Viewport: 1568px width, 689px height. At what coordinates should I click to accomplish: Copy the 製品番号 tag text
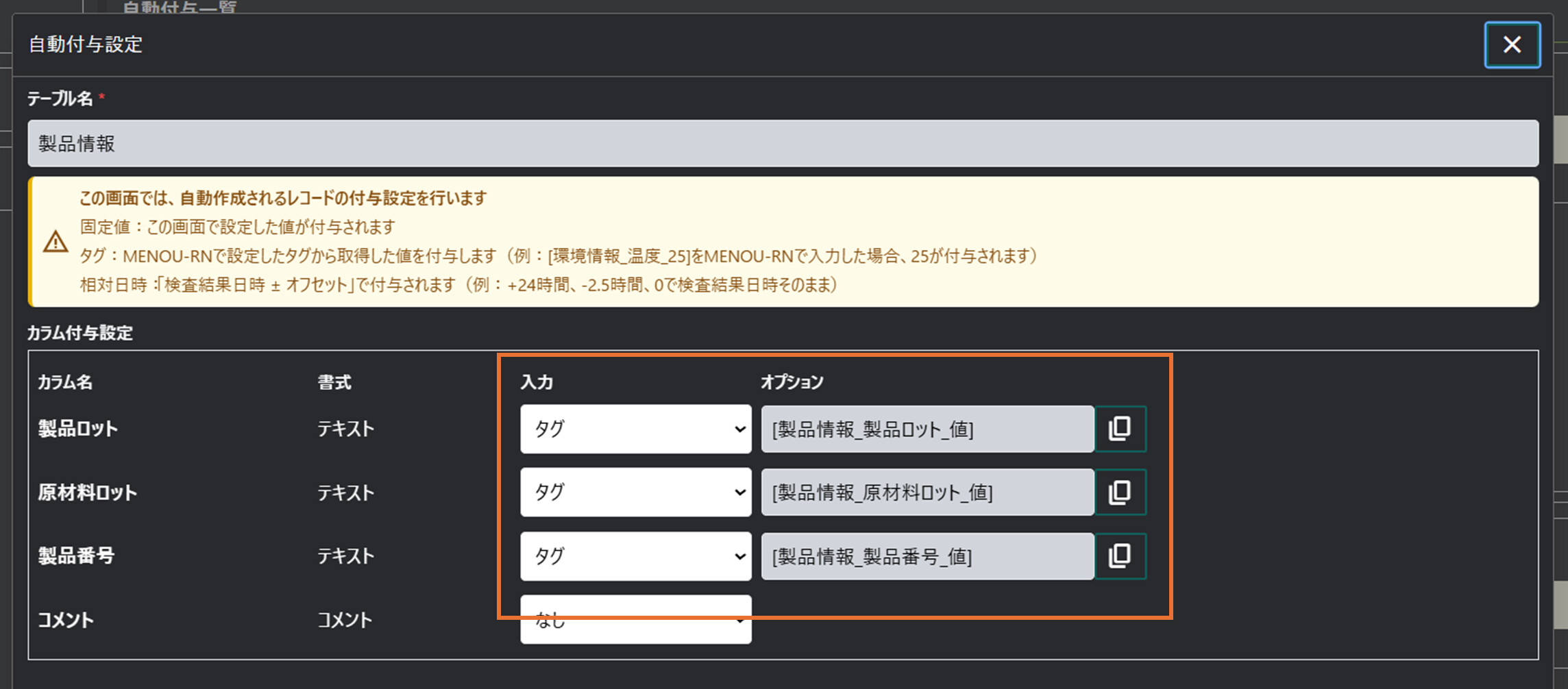point(1120,556)
